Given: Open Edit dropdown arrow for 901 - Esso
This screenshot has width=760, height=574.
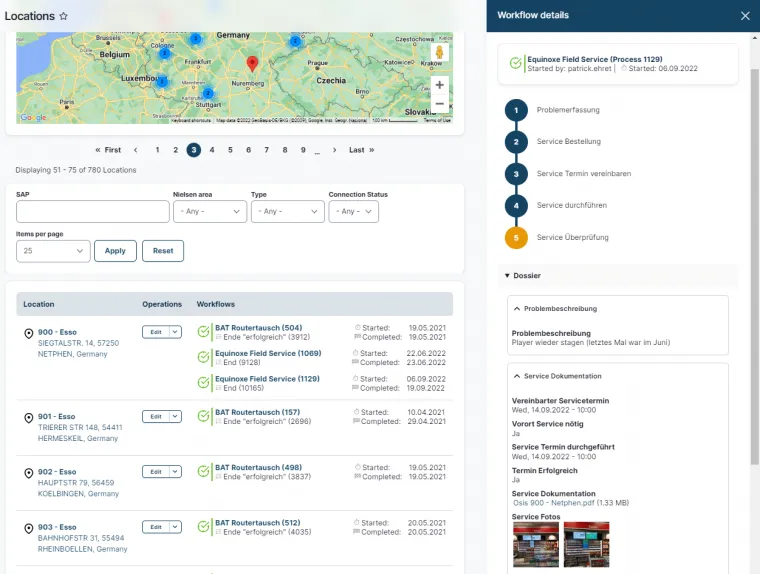Looking at the screenshot, I should (x=175, y=416).
